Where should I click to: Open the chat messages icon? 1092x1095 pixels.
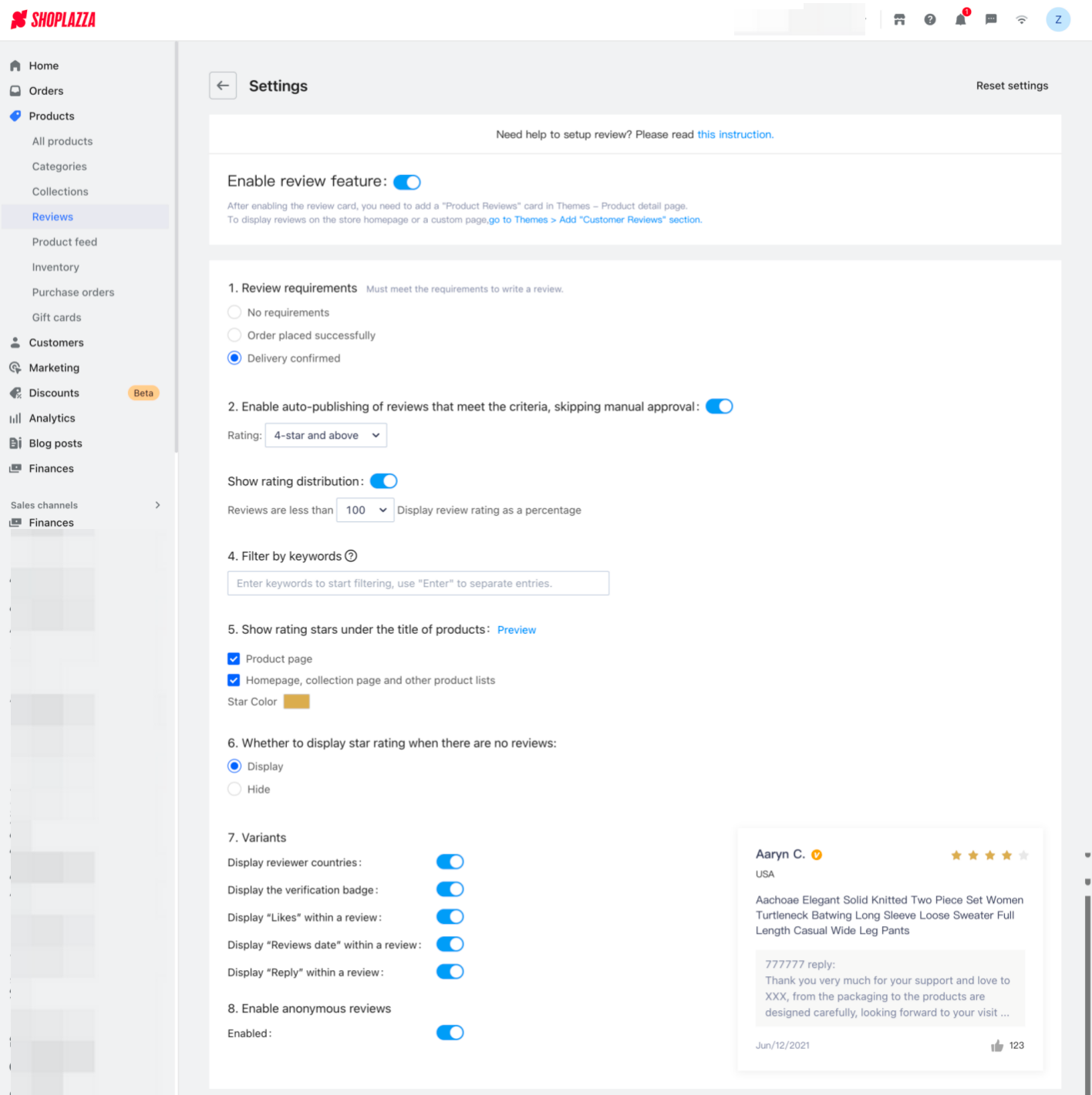(991, 20)
